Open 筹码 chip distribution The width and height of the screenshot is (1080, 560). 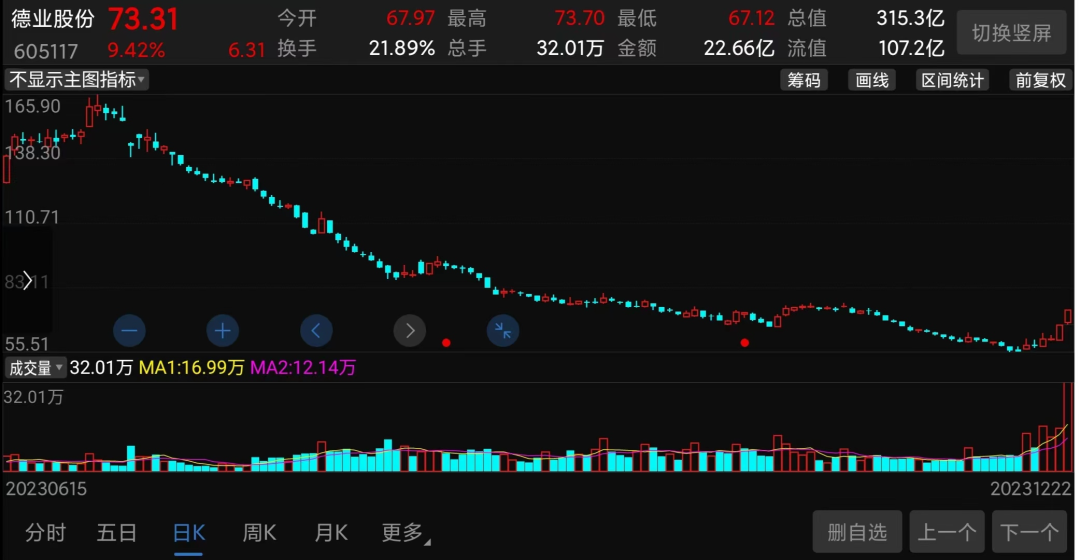pos(804,81)
